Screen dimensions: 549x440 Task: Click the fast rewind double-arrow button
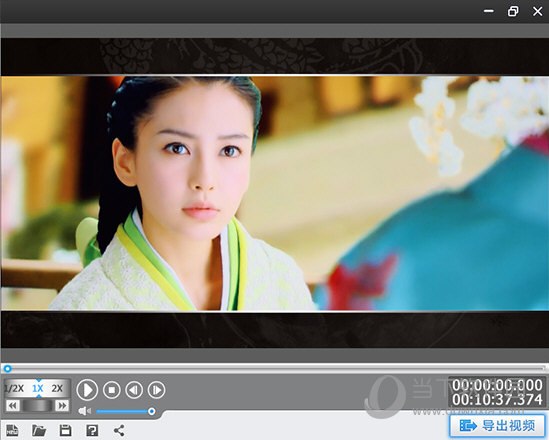tap(13, 406)
